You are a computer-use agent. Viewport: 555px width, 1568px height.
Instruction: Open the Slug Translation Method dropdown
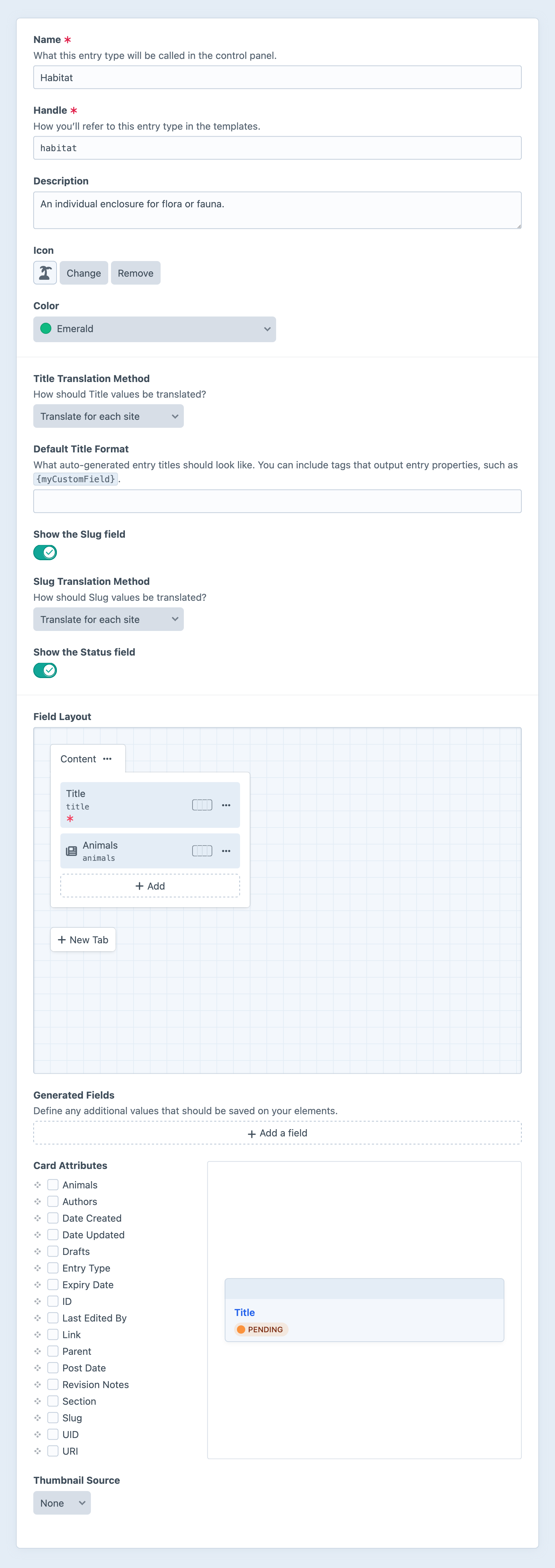[x=109, y=619]
